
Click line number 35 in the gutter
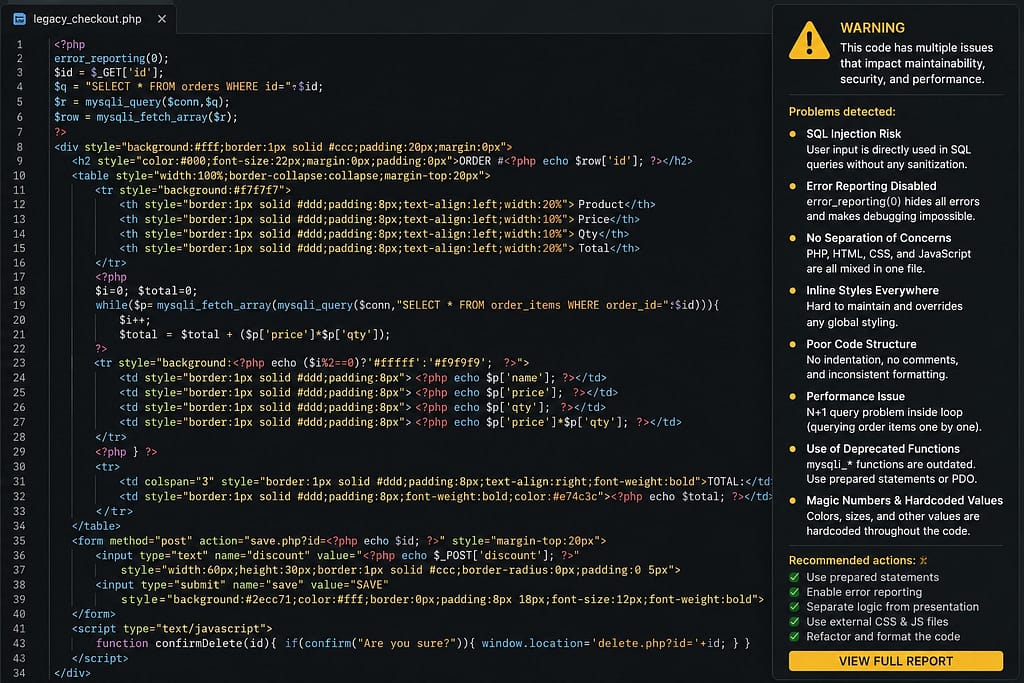click(19, 541)
